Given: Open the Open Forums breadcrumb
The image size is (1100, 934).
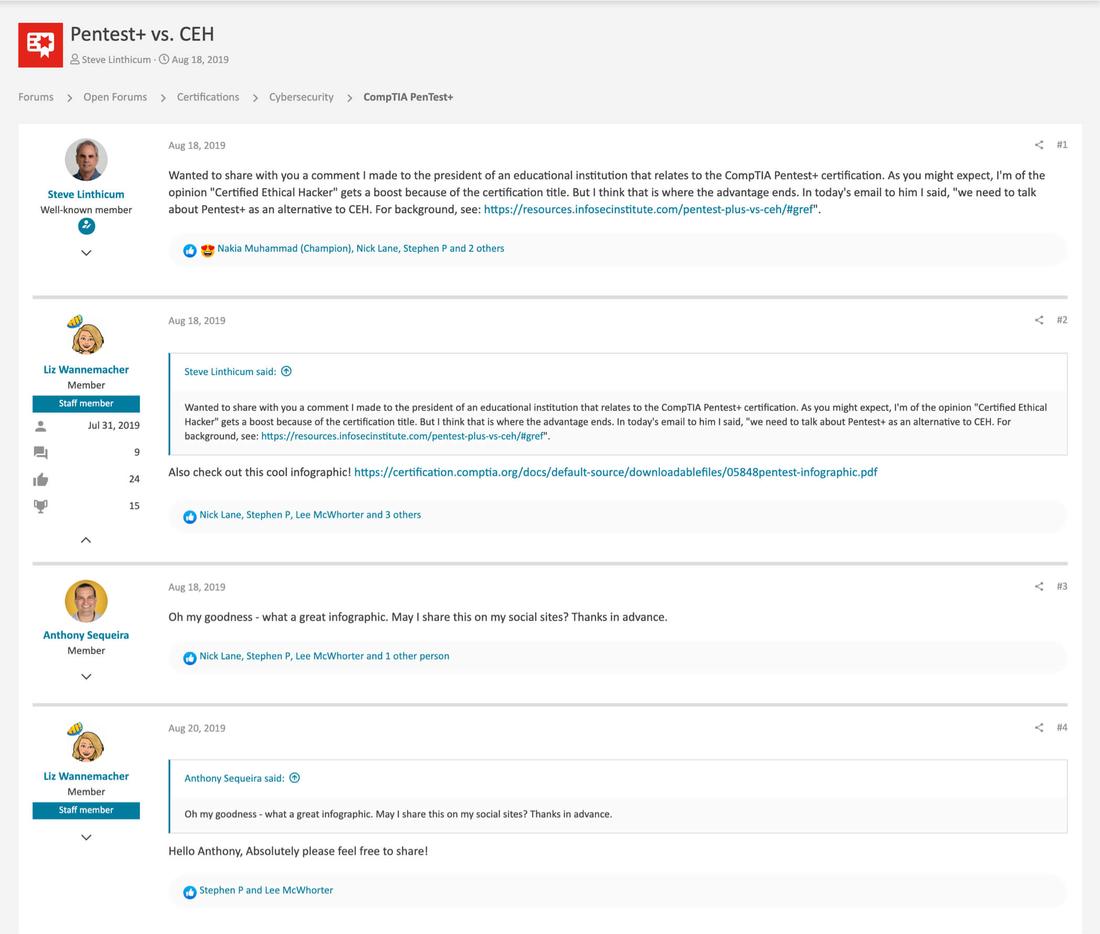Looking at the screenshot, I should pyautogui.click(x=114, y=96).
